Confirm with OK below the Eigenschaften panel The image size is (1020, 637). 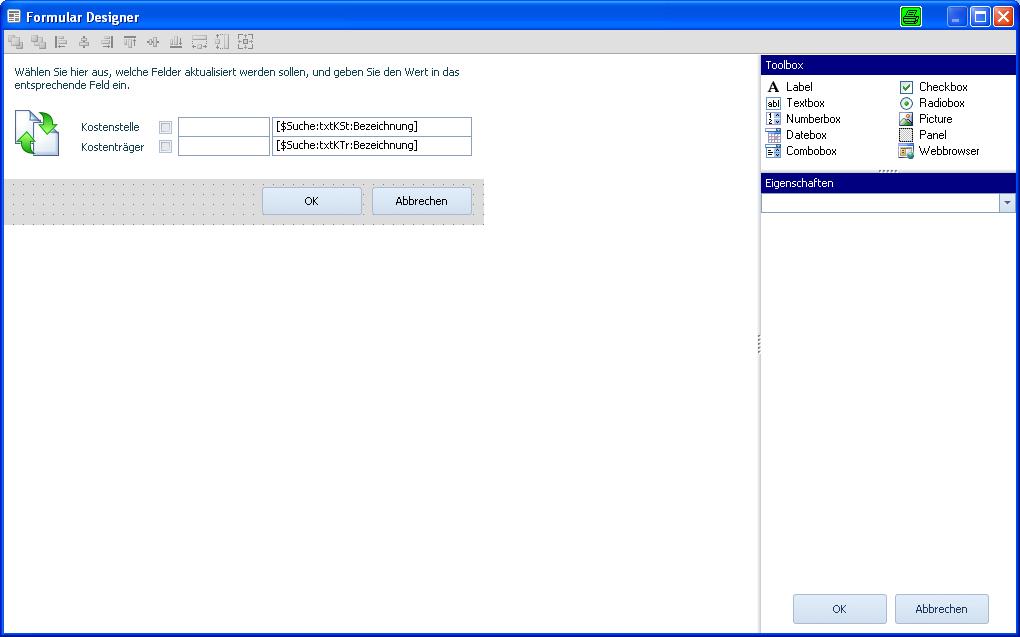click(839, 609)
